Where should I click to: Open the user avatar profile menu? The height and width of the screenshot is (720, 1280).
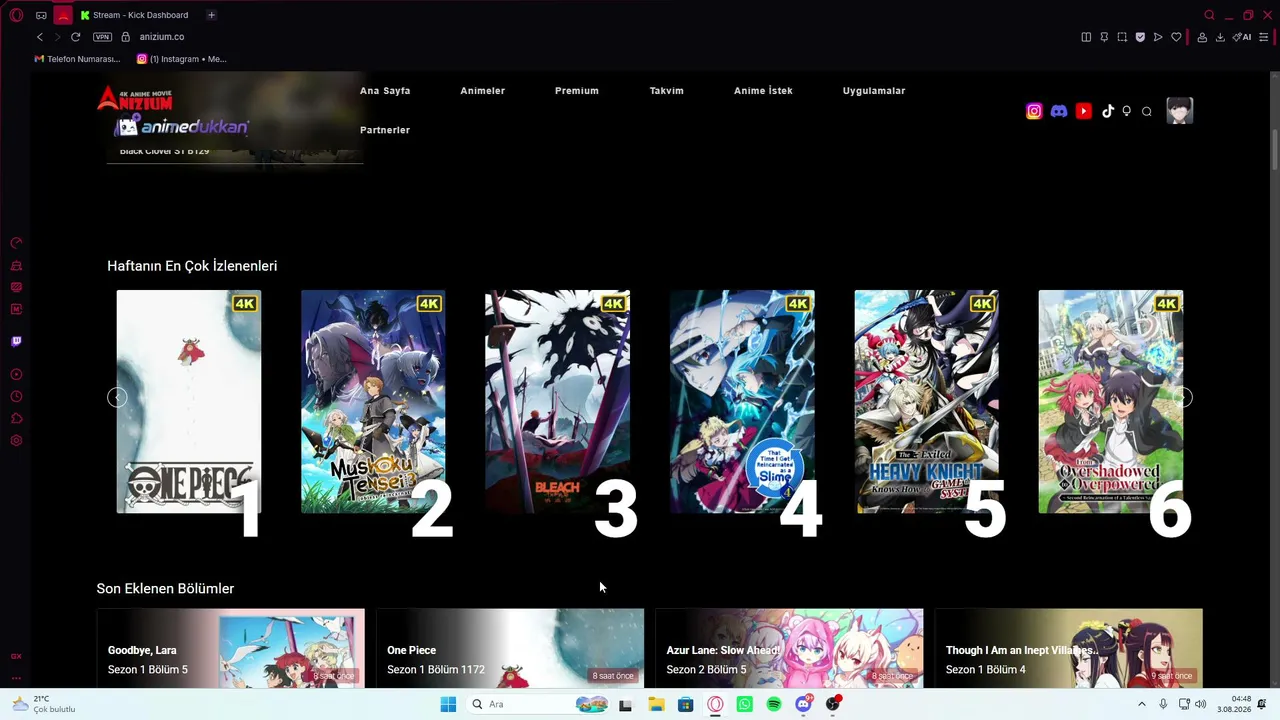pyautogui.click(x=1180, y=111)
